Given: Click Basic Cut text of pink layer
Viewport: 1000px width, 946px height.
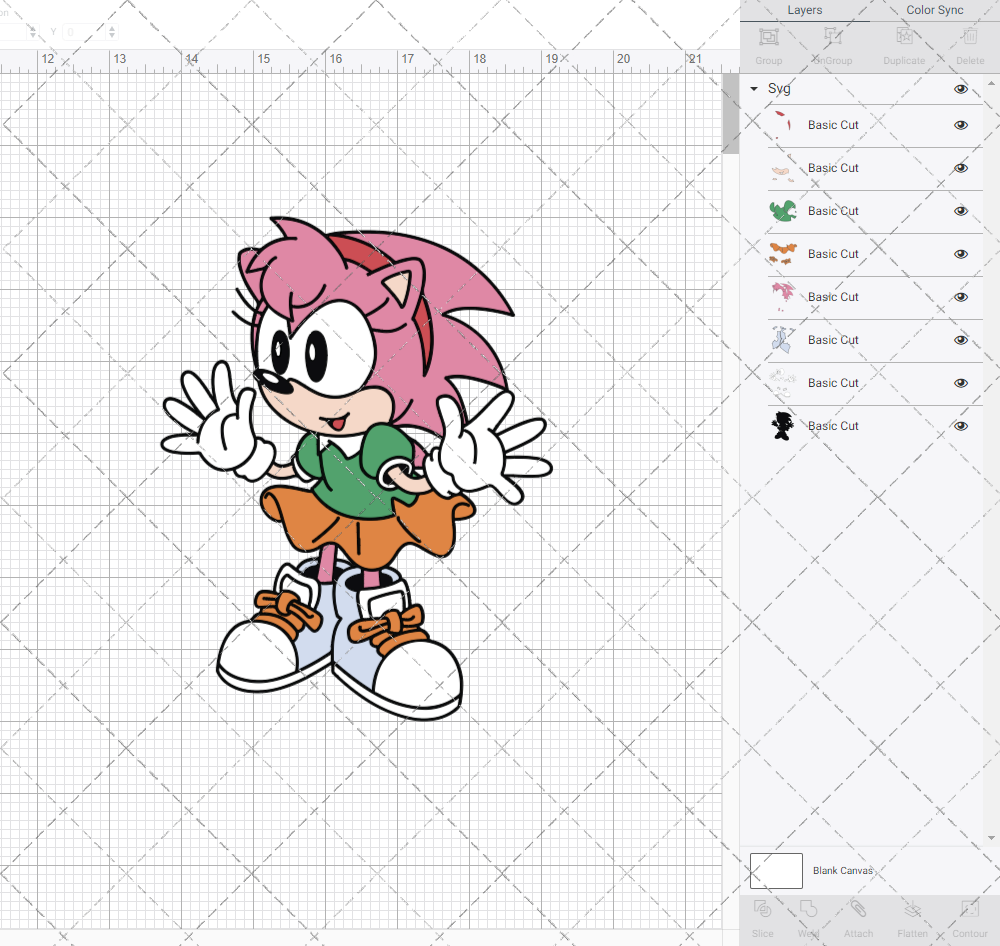Looking at the screenshot, I should [x=833, y=297].
